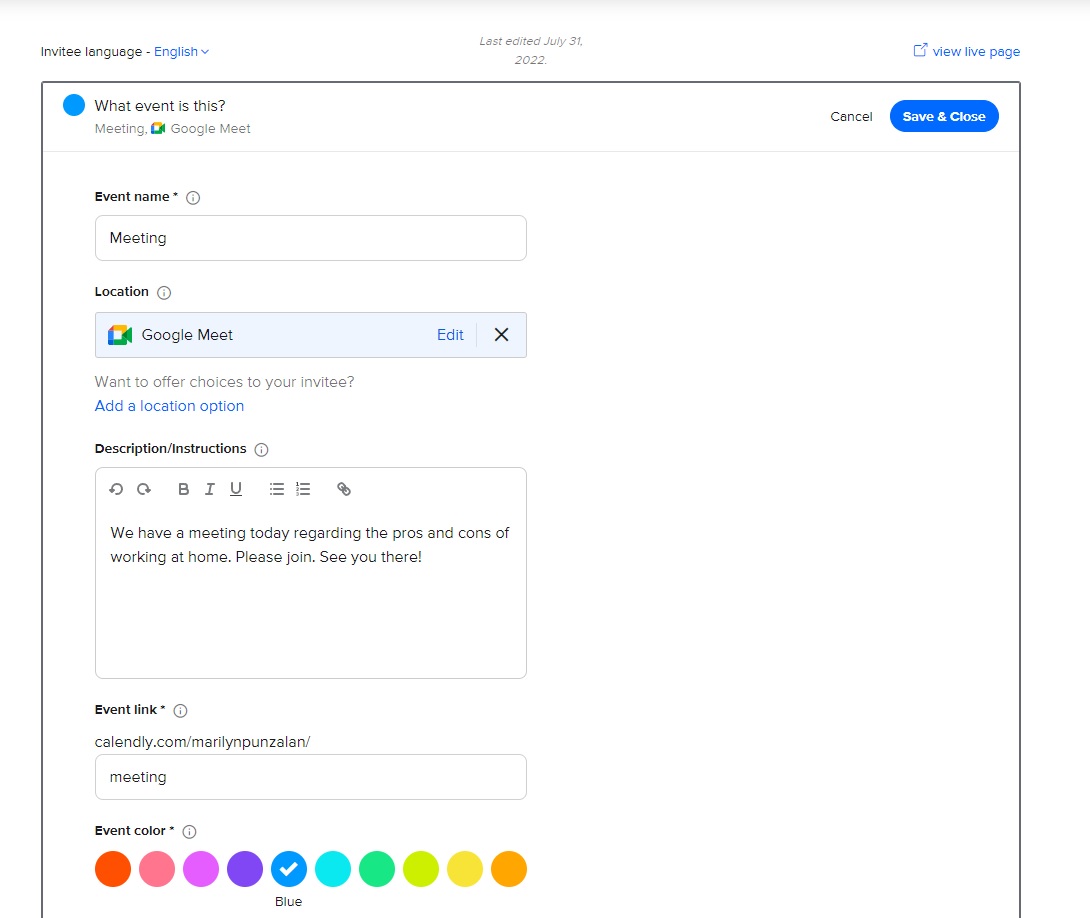
Task: Click the Cancel button
Action: (851, 117)
